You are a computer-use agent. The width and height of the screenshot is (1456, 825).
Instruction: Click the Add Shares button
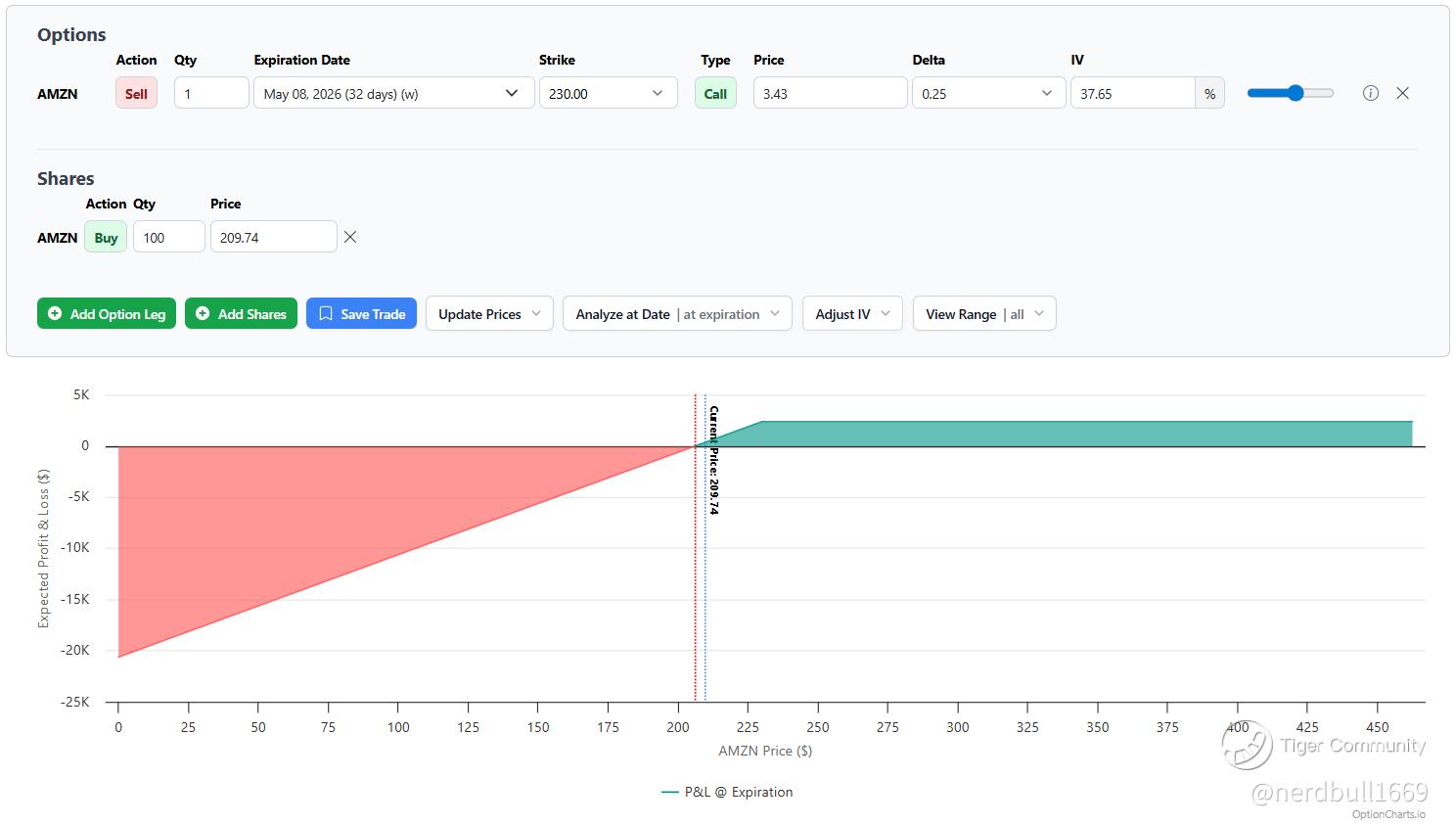point(241,313)
